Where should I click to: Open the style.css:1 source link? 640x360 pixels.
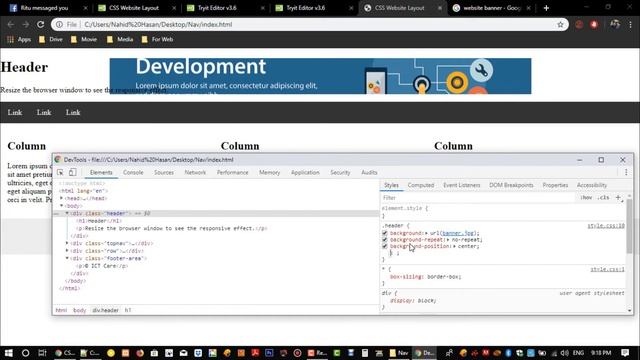(x=607, y=269)
